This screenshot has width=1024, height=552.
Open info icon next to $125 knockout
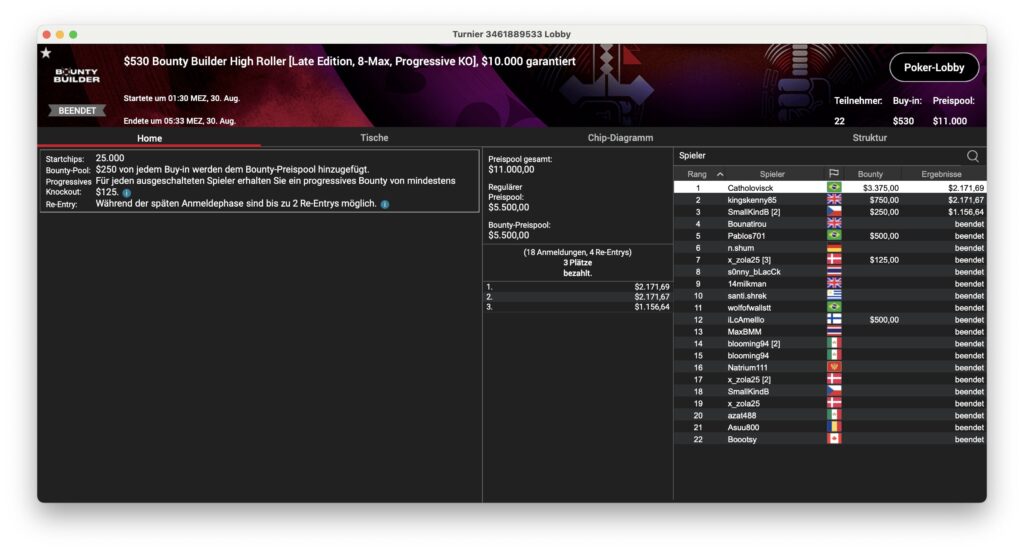tap(127, 192)
